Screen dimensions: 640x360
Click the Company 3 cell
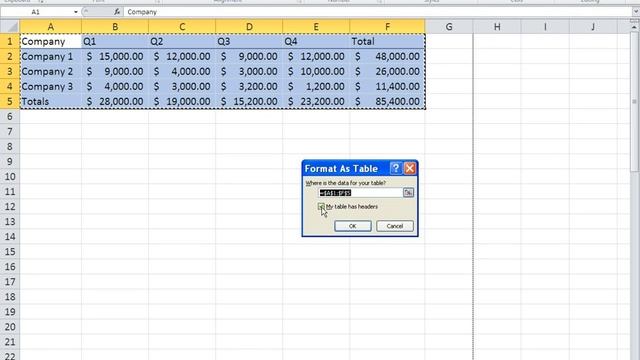pos(51,87)
